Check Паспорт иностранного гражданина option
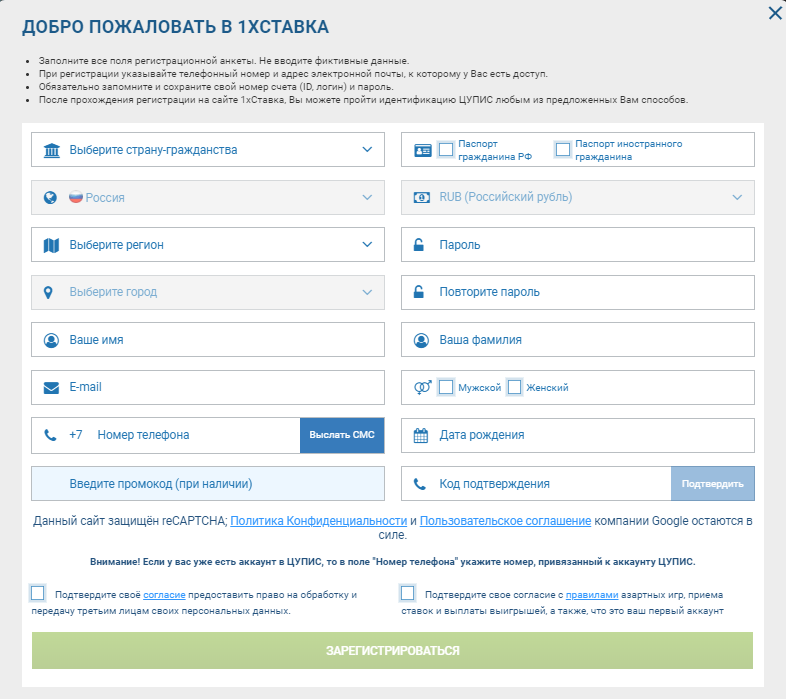Image resolution: width=786 pixels, height=699 pixels. point(563,149)
